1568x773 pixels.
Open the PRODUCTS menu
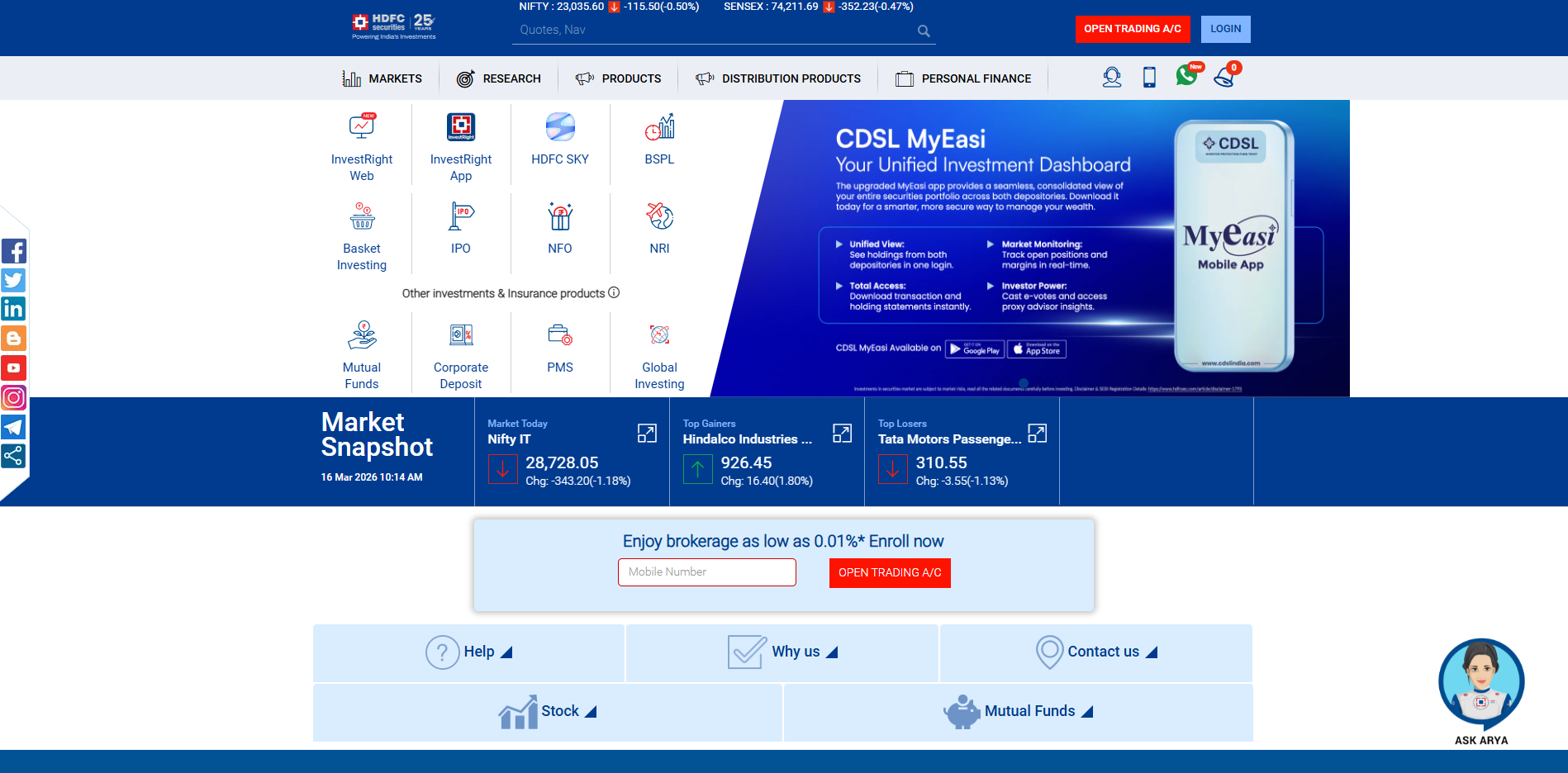(618, 78)
